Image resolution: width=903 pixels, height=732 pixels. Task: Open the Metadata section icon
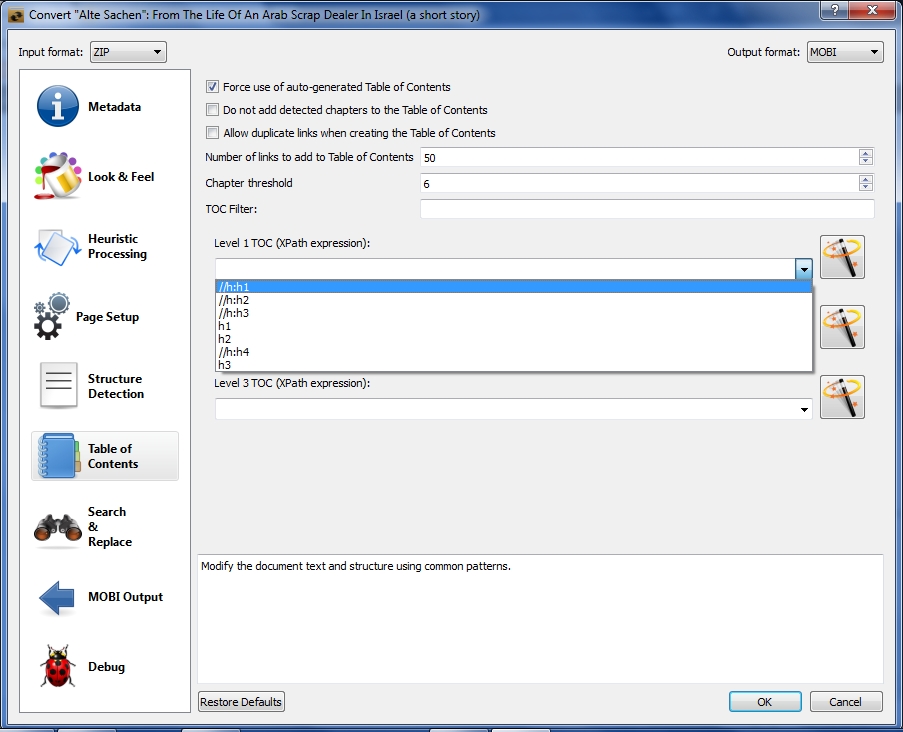58,107
